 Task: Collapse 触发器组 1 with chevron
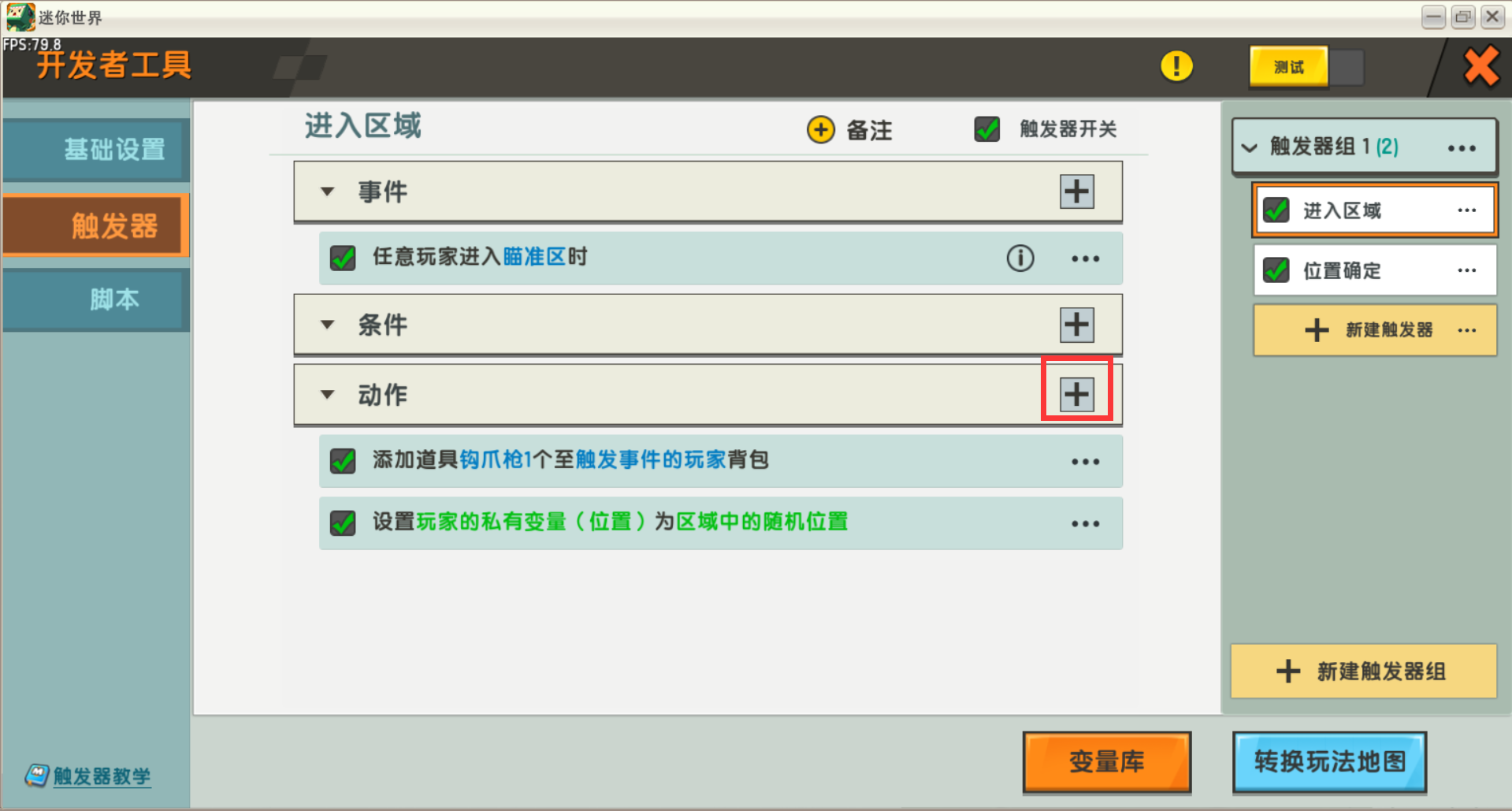1250,147
